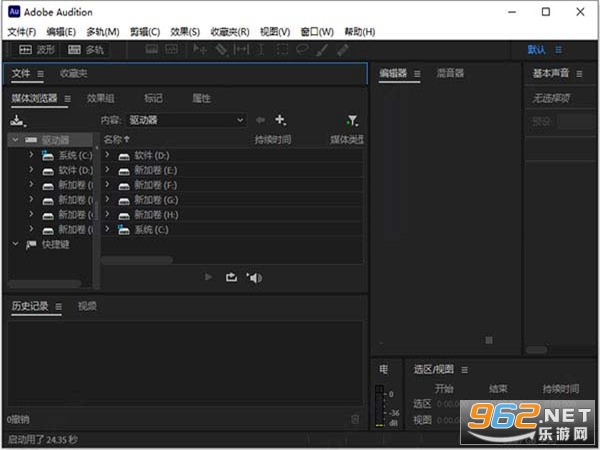Open the 帮助(H) menu
Image resolution: width=600 pixels, height=450 pixels.
(360, 32)
